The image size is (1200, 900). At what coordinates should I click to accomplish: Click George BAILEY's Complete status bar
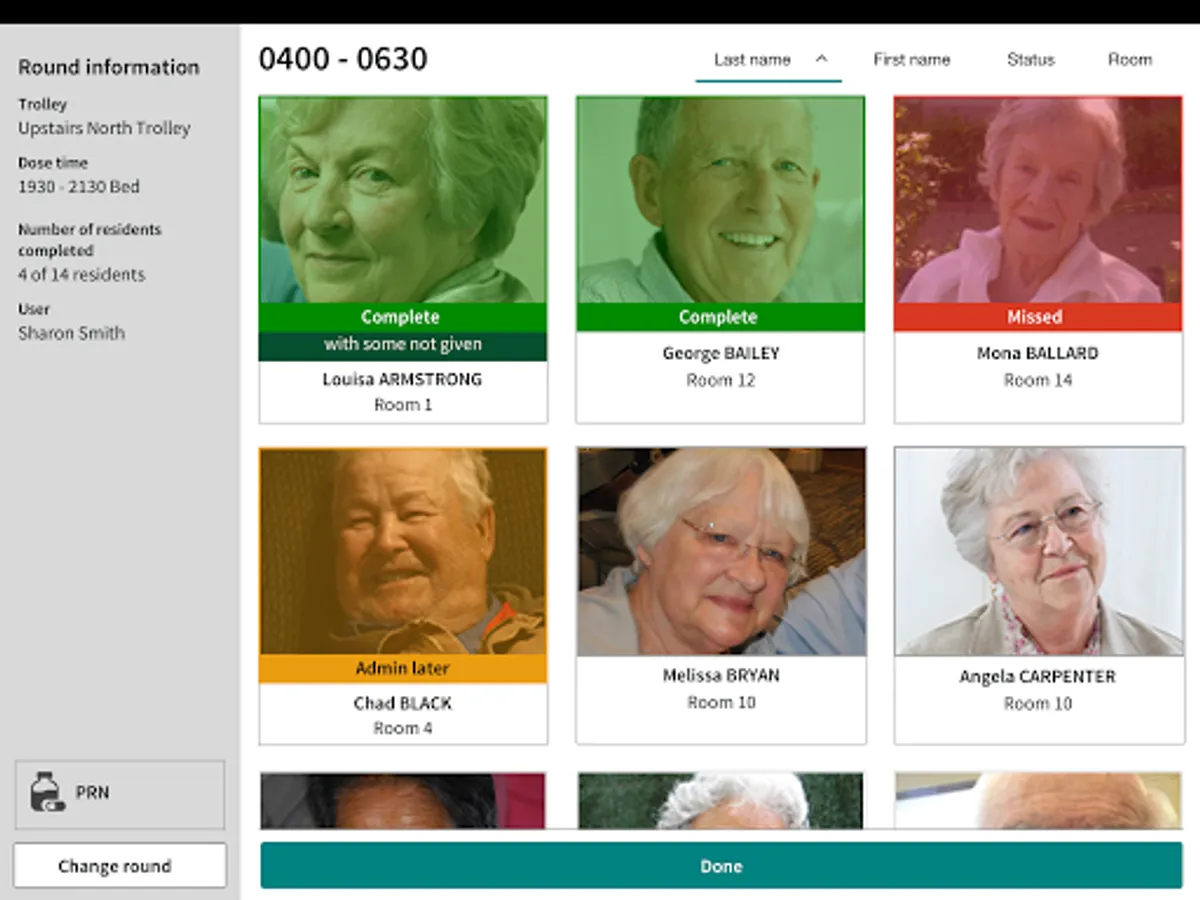click(x=720, y=317)
